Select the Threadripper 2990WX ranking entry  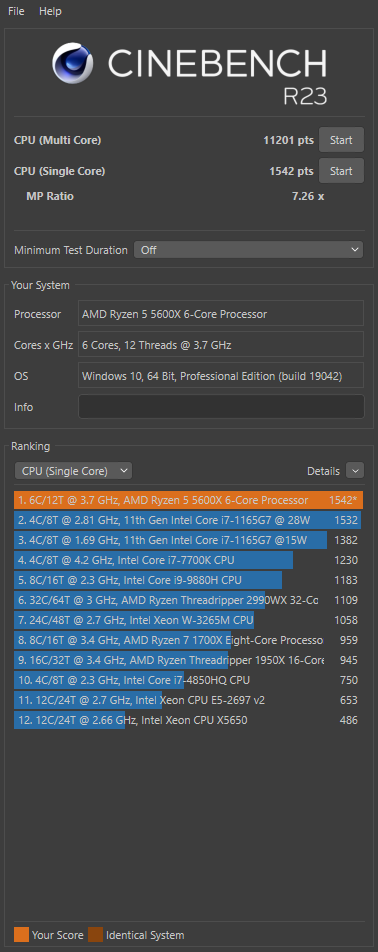pyautogui.click(x=189, y=600)
